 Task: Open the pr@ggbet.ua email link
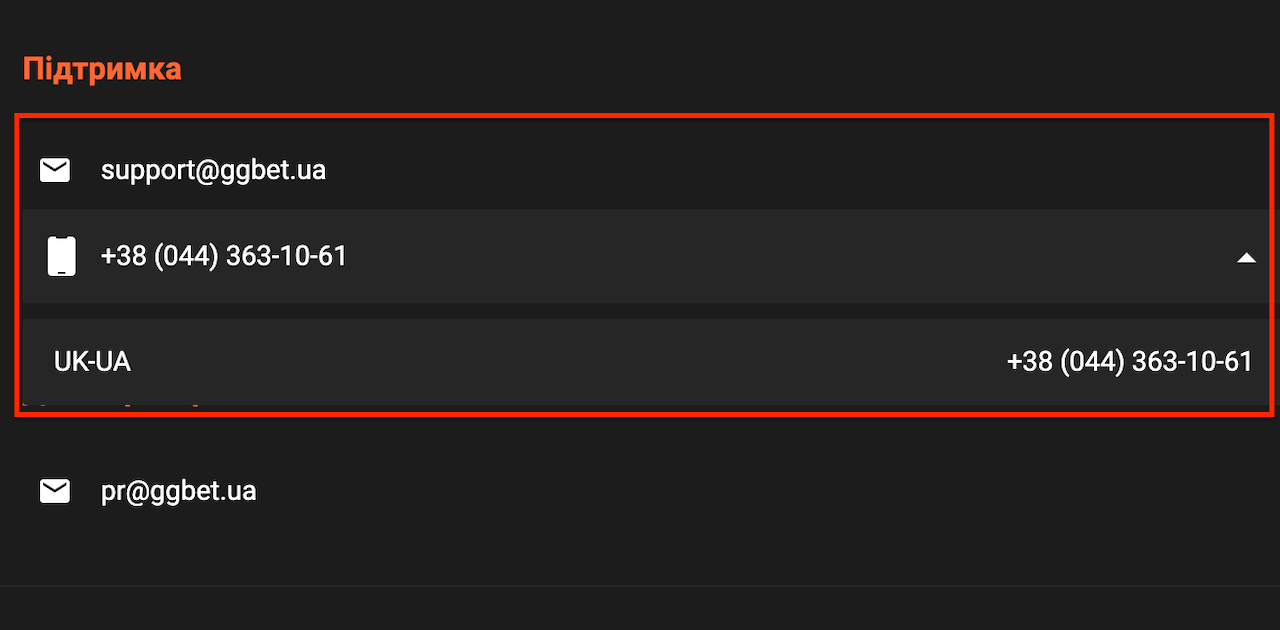click(x=178, y=491)
